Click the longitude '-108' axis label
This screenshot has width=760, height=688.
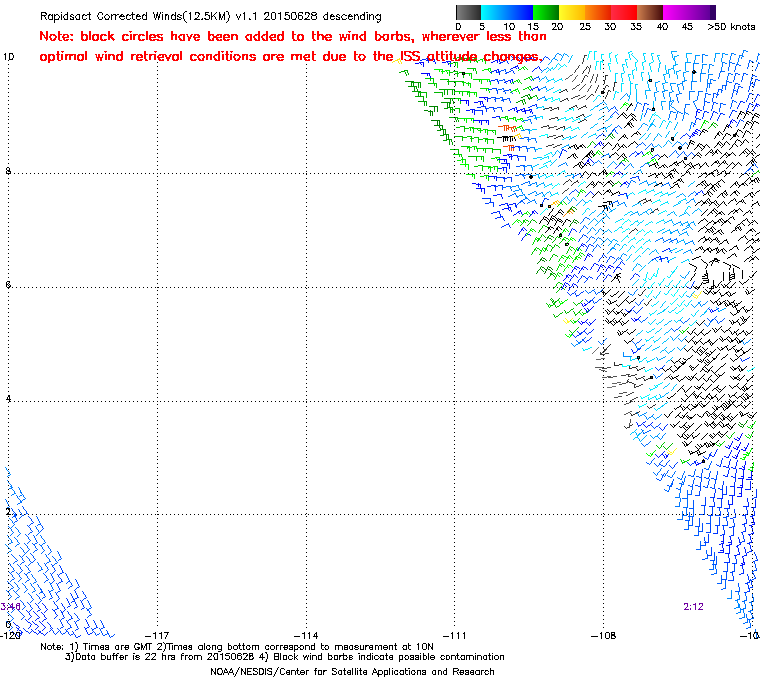click(x=603, y=635)
